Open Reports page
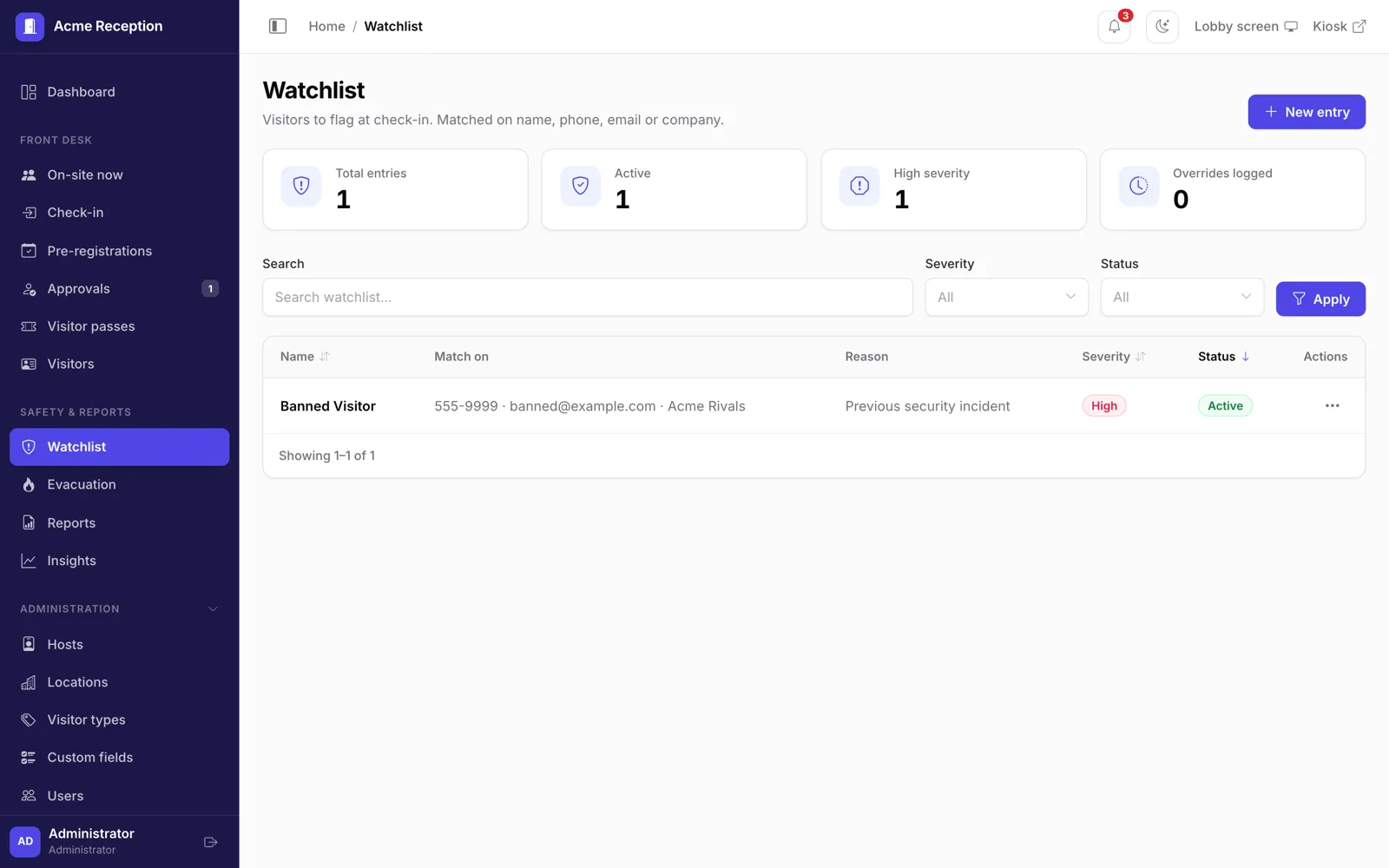The image size is (1389, 868). tap(119, 523)
